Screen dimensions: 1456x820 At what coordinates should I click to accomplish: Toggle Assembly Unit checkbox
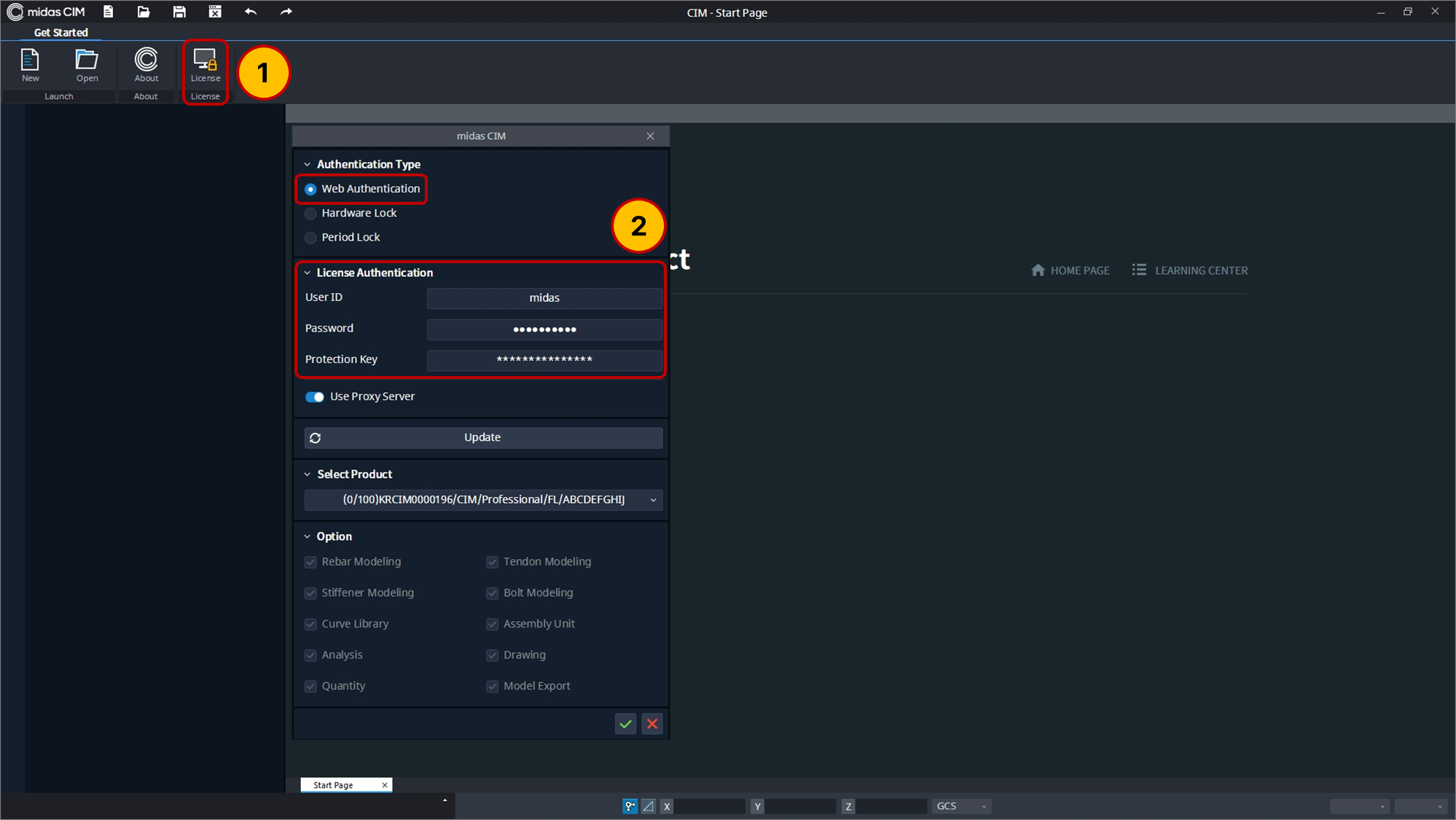click(493, 625)
